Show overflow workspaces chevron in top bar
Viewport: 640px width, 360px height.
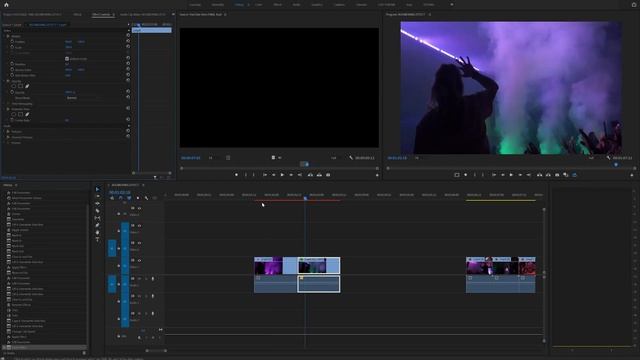coord(451,4)
